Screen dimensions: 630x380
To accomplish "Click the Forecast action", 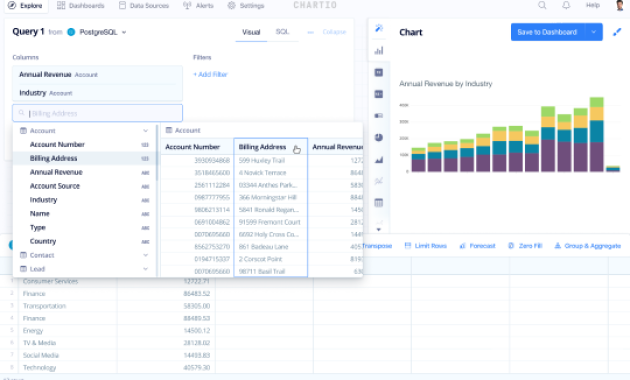I will coord(477,245).
